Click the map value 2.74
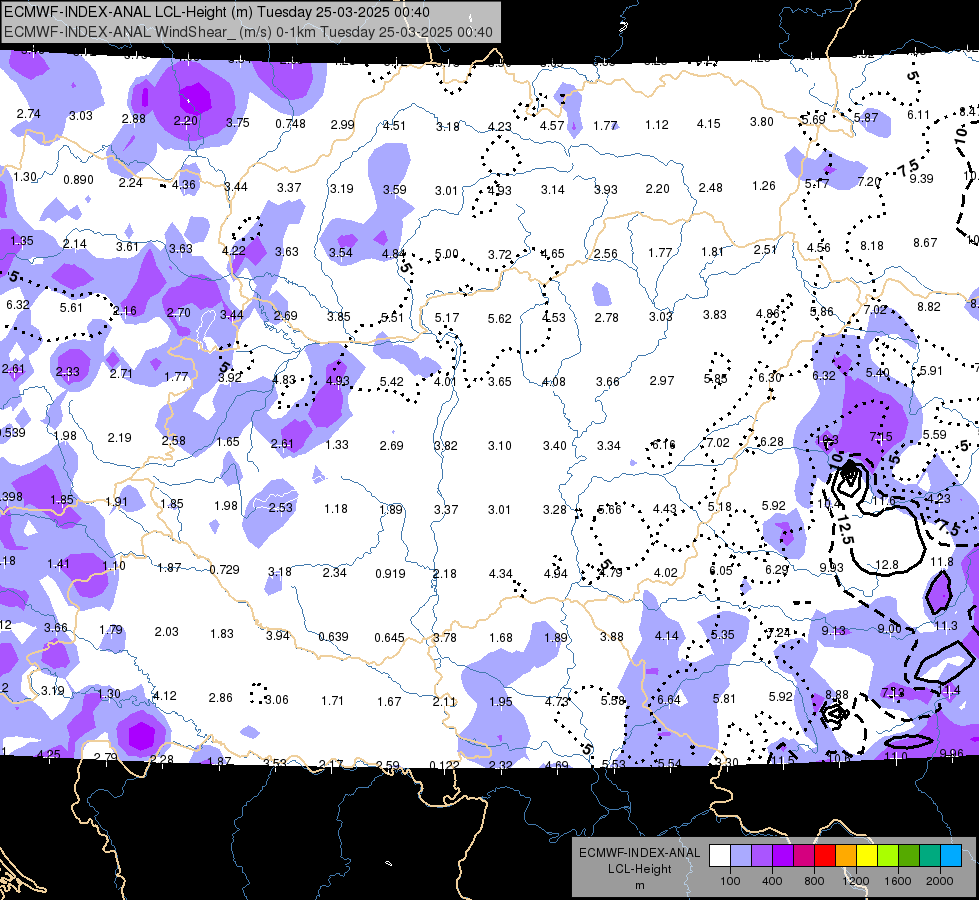Viewport: 979px width, 900px height. [x=29, y=114]
